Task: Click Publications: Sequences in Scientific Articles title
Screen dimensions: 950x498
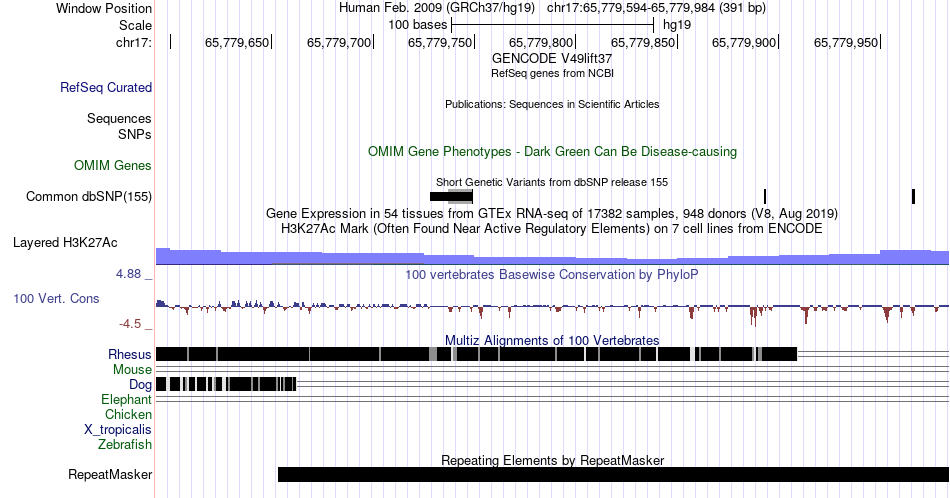Action: [x=552, y=104]
